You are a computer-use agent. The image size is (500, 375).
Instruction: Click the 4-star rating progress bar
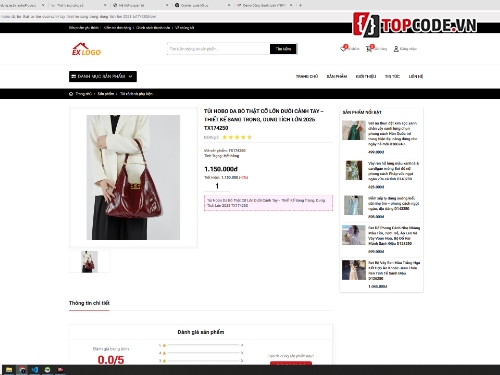(x=203, y=353)
